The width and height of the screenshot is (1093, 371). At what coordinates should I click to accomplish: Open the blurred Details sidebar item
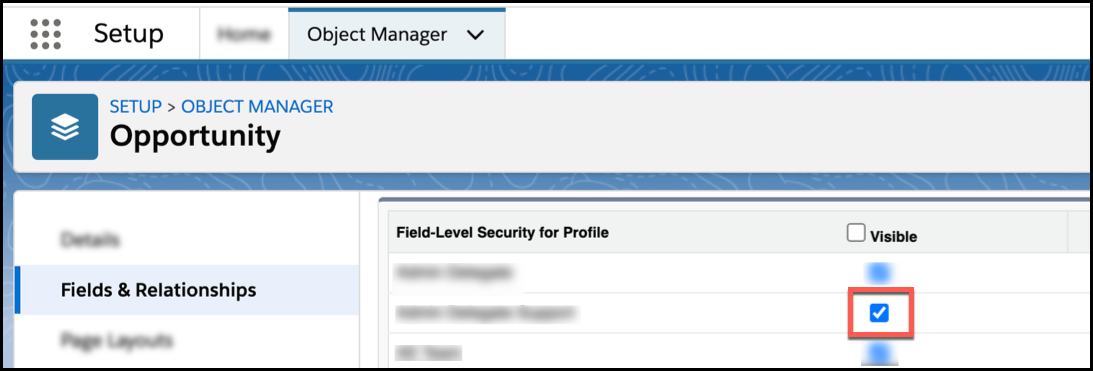(90, 239)
